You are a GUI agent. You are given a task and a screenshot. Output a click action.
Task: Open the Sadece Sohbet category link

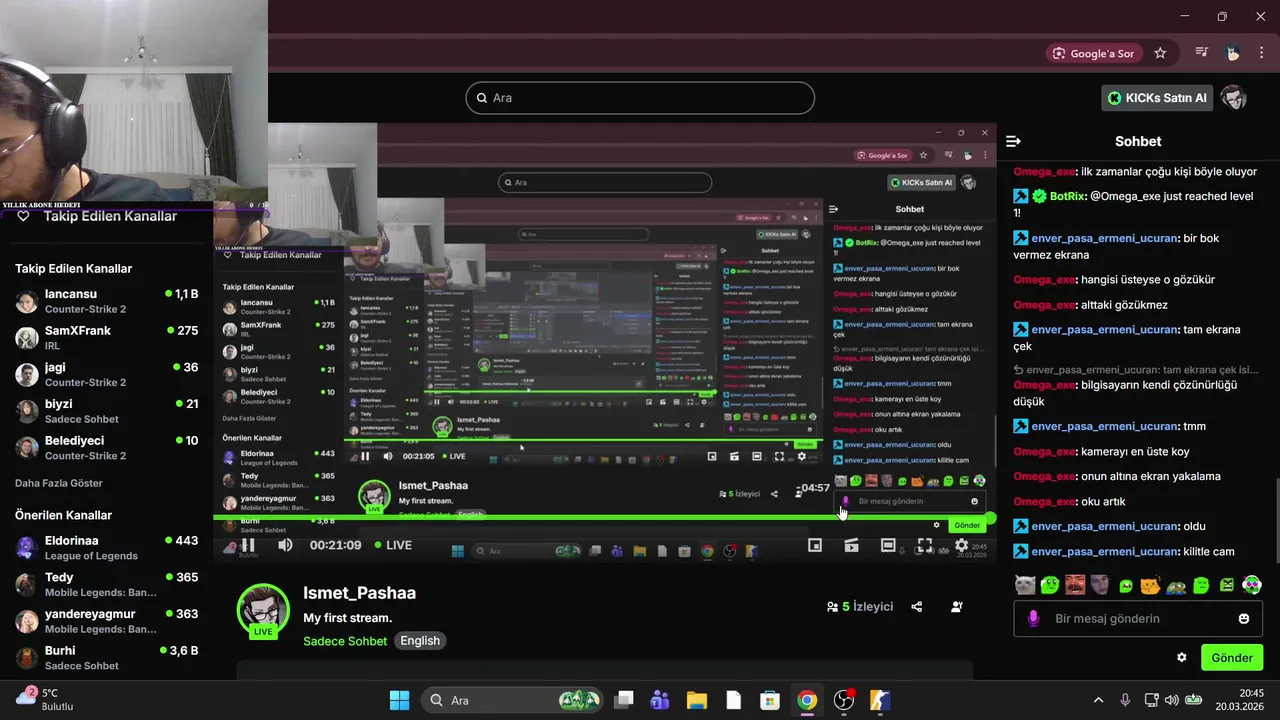click(x=345, y=641)
